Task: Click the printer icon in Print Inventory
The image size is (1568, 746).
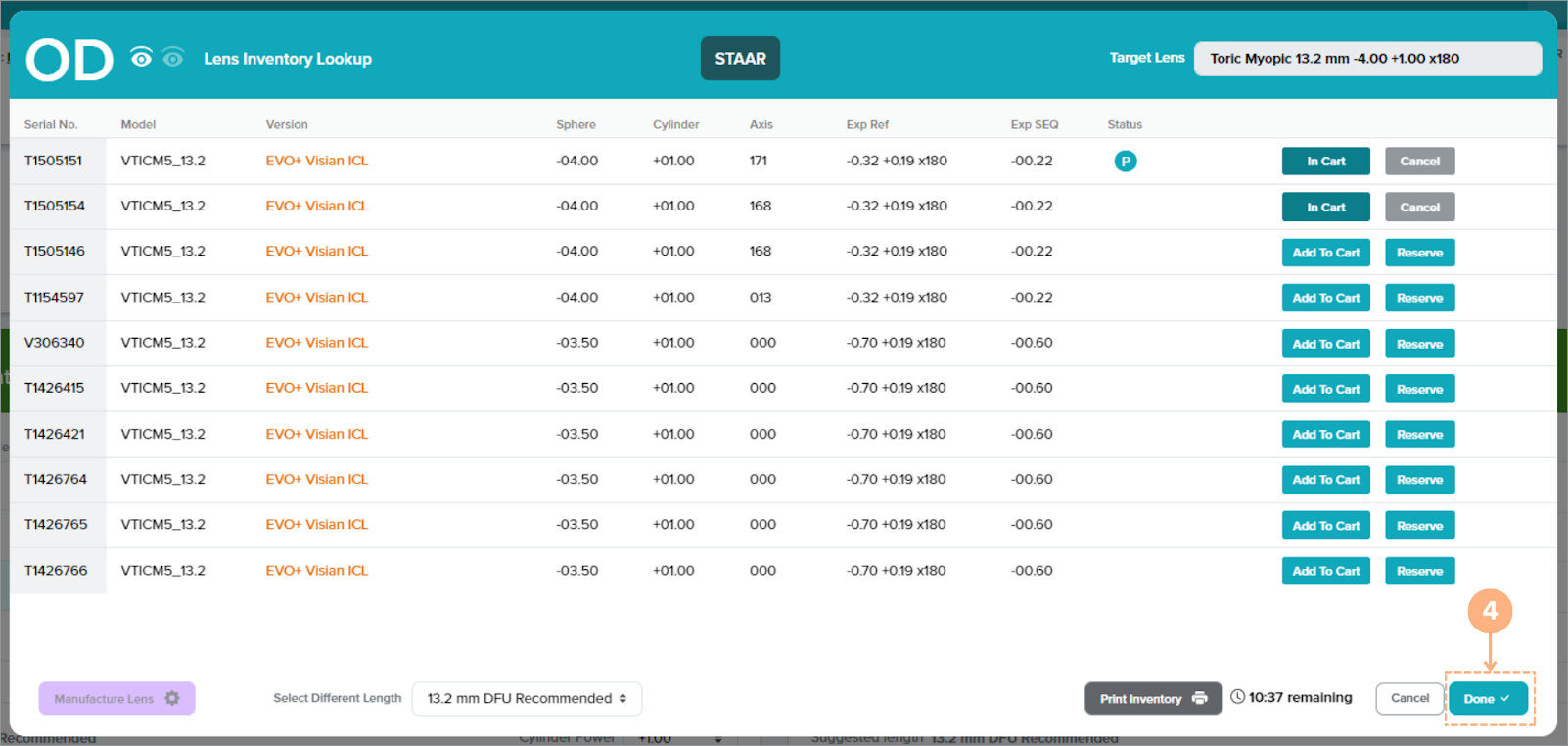Action: (x=1199, y=698)
